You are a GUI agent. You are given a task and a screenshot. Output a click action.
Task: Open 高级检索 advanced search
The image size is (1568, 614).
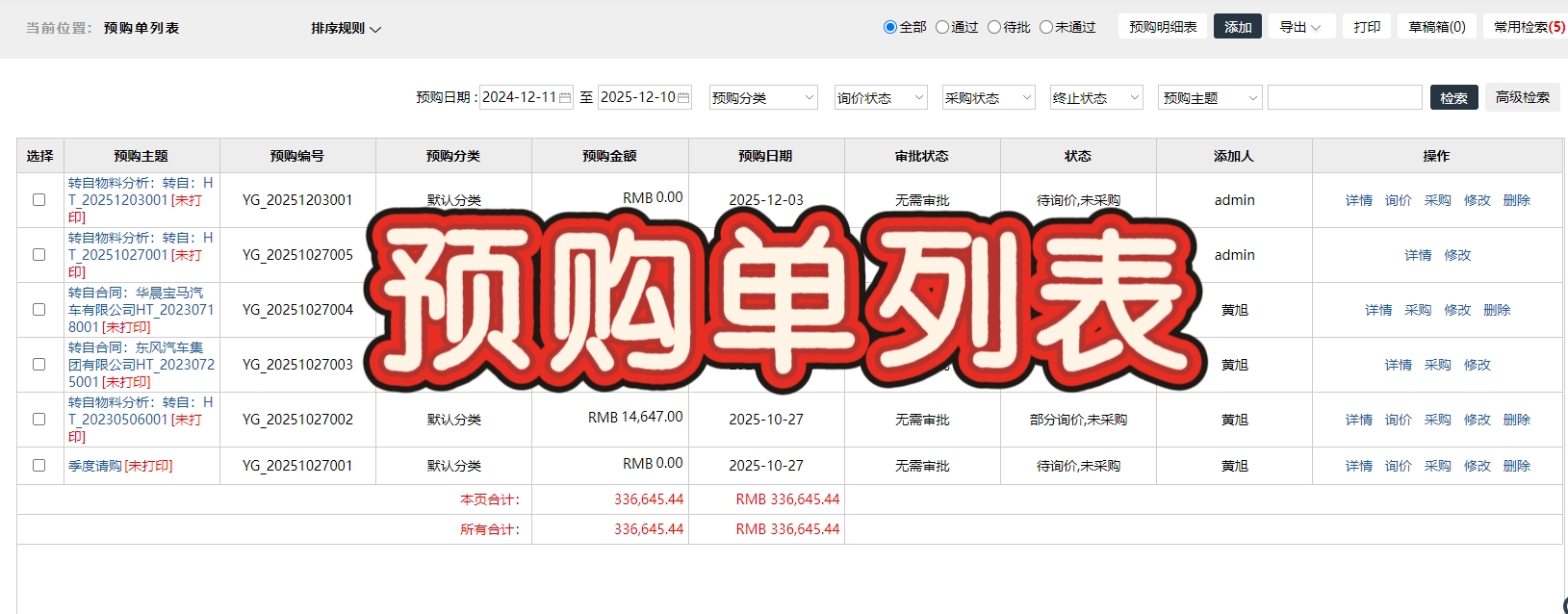tap(1523, 97)
